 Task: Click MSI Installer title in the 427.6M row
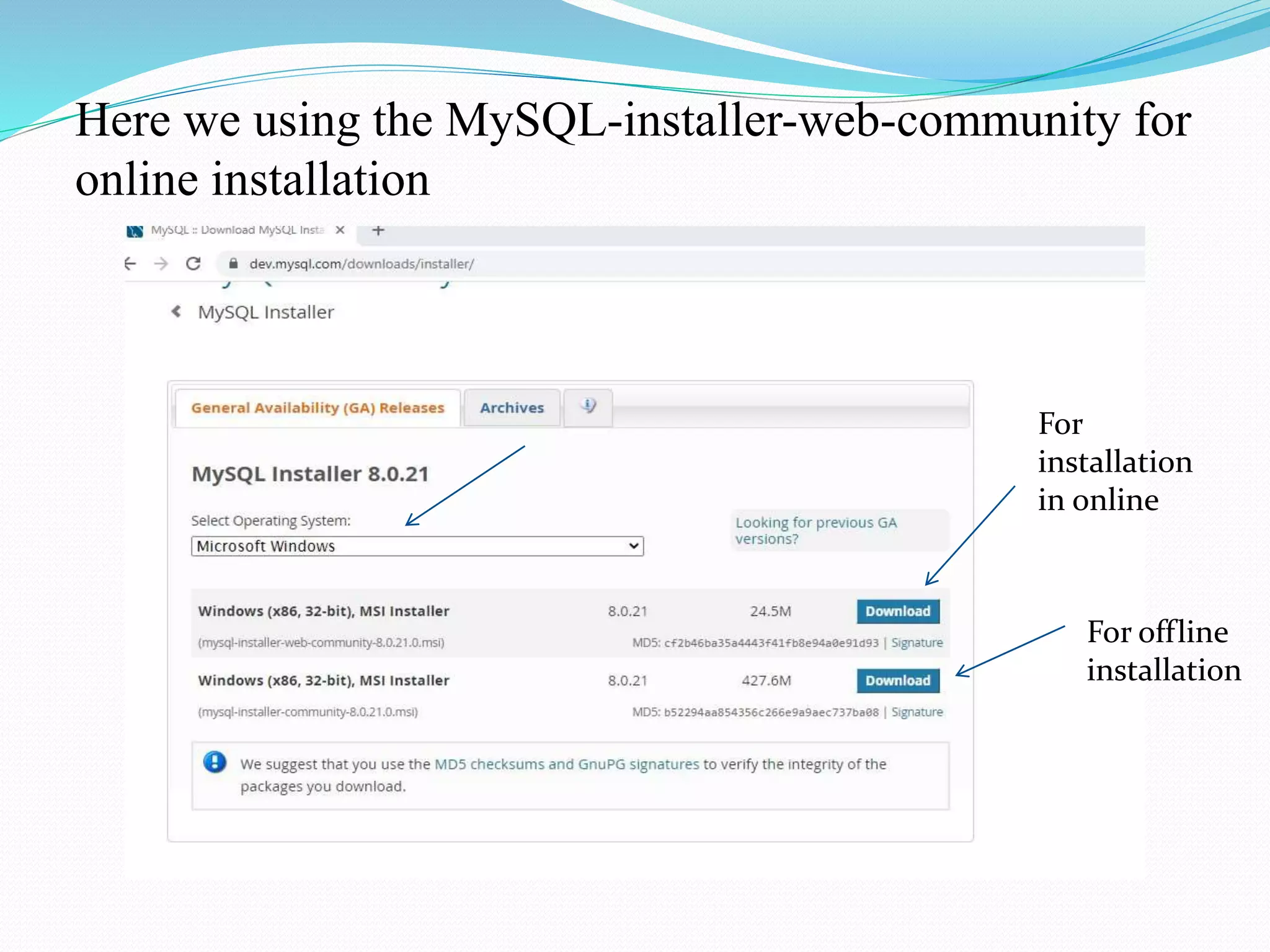[x=324, y=681]
